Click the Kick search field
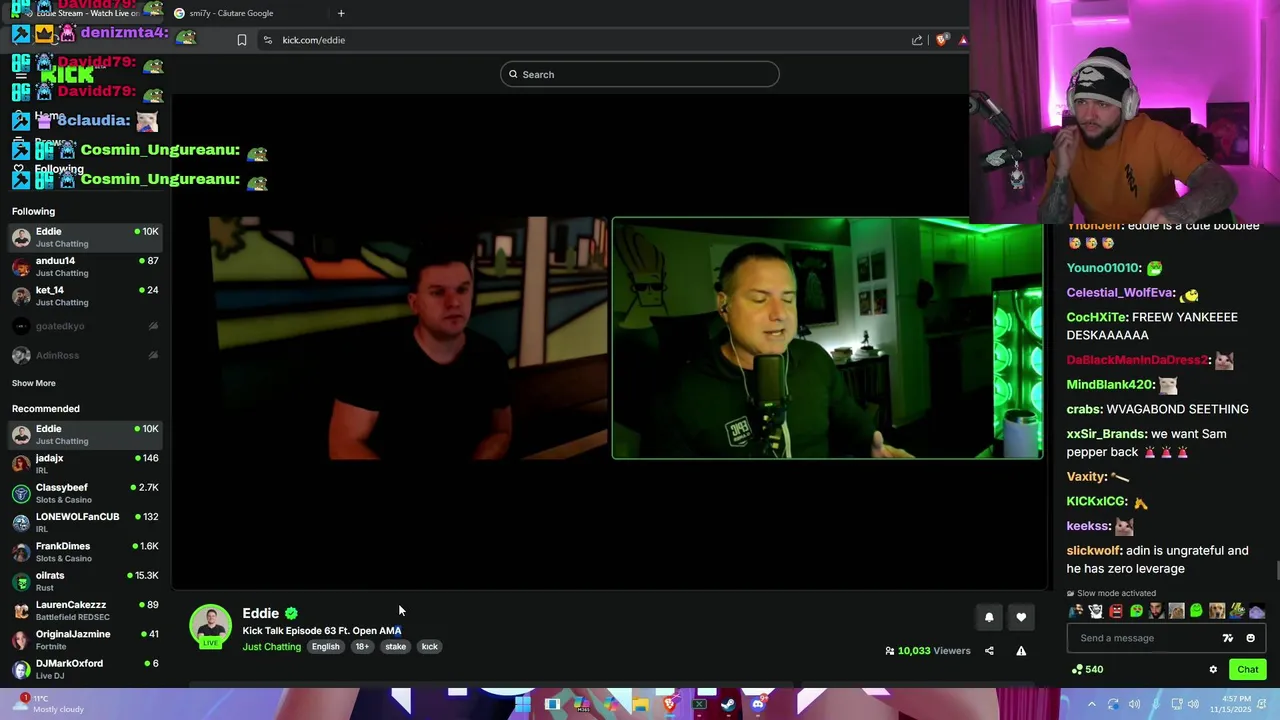This screenshot has width=1280, height=720. coord(639,74)
